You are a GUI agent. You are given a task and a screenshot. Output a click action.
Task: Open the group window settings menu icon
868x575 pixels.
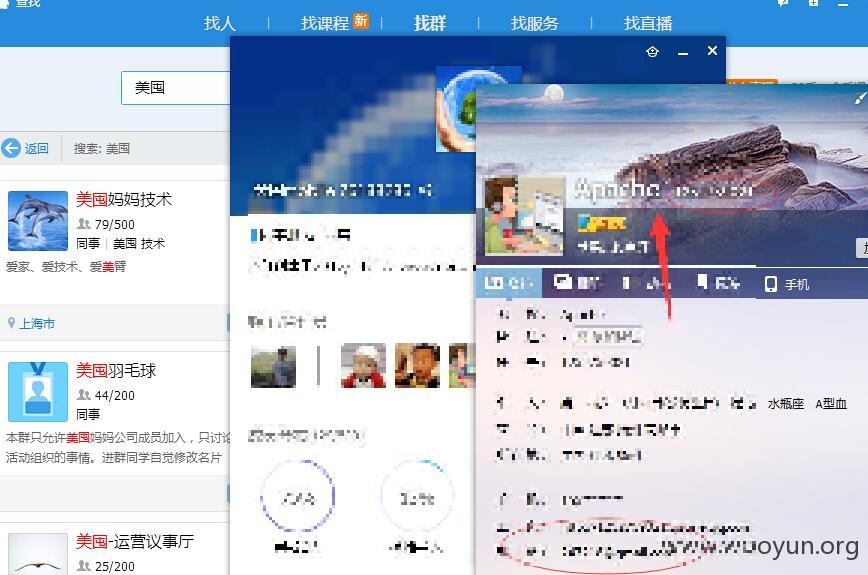652,51
